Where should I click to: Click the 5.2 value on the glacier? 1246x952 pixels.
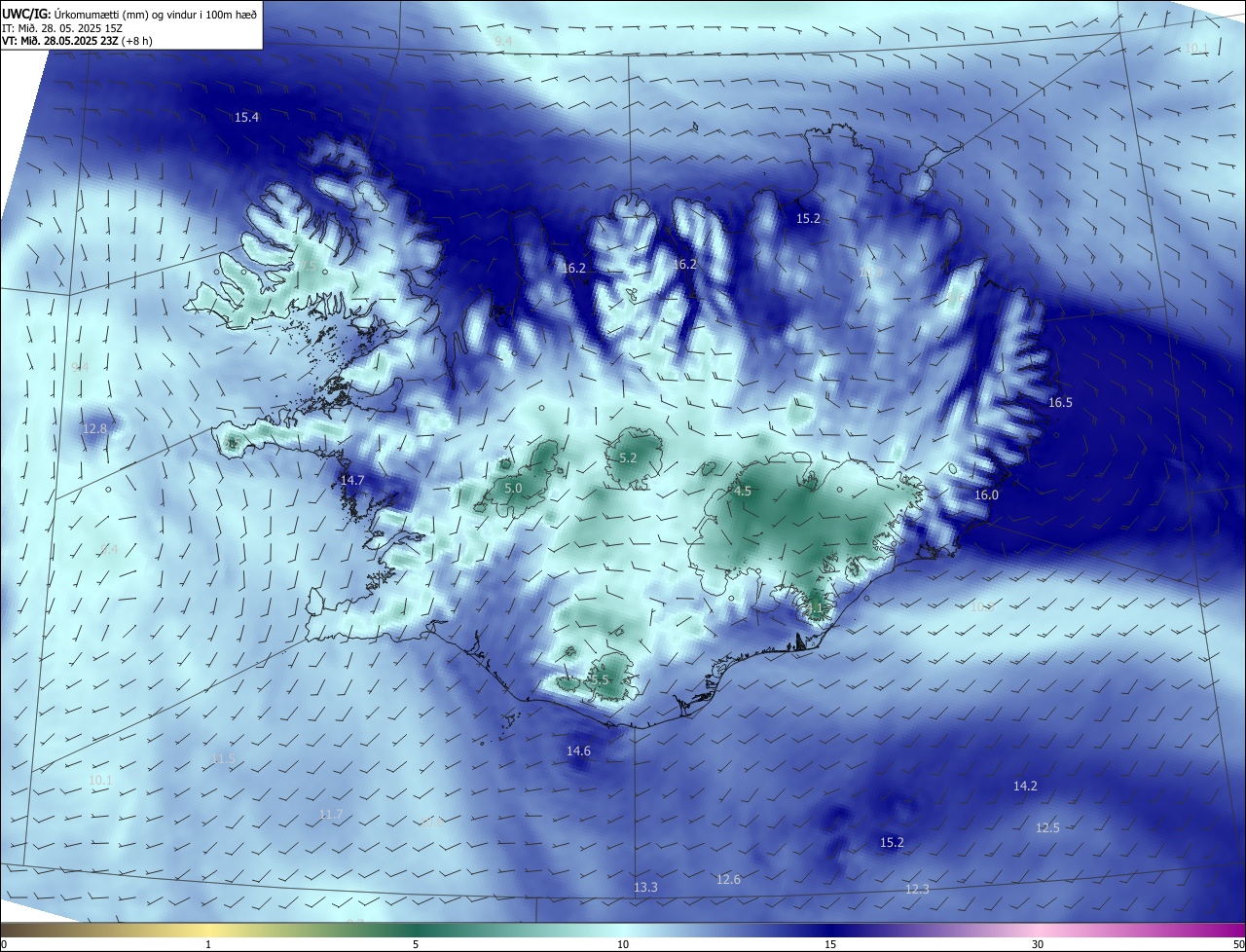pyautogui.click(x=628, y=458)
